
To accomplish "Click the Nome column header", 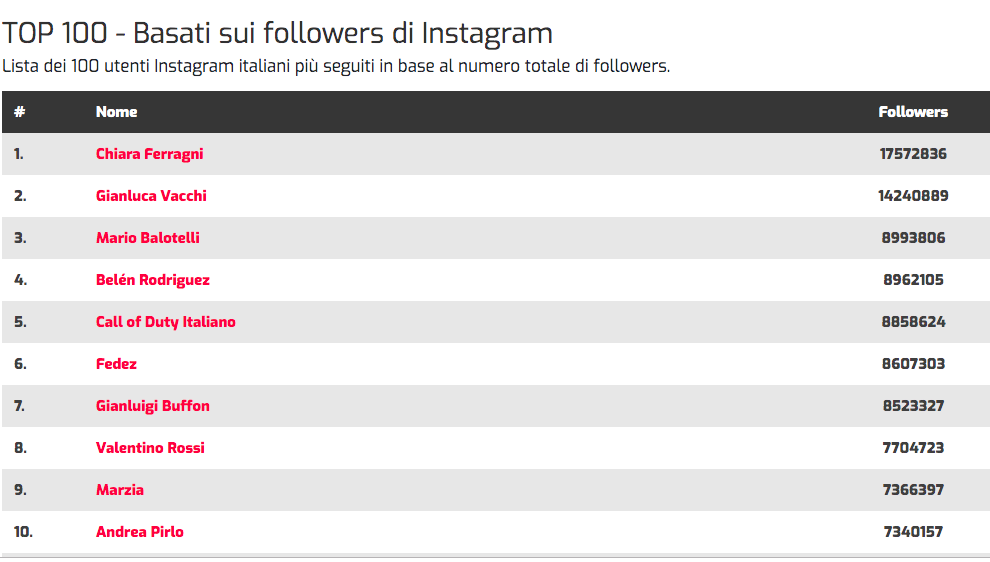I will [116, 112].
